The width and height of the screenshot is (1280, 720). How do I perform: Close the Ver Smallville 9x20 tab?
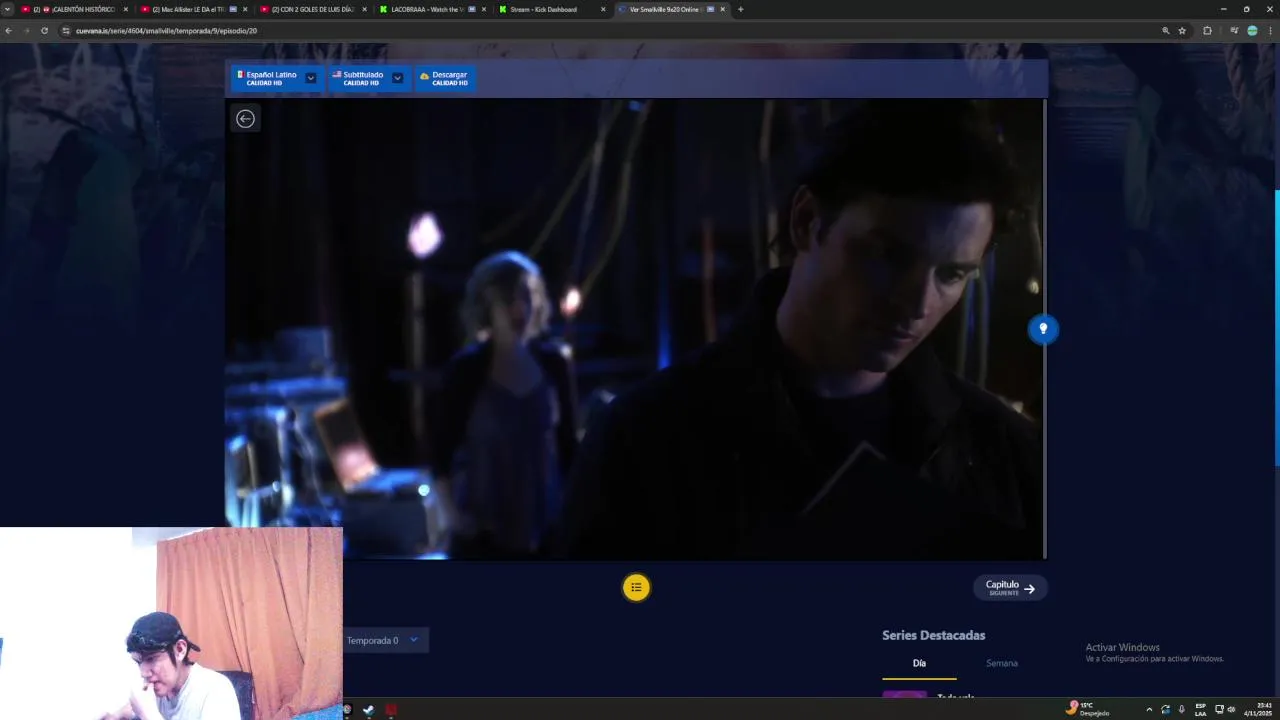[722, 9]
